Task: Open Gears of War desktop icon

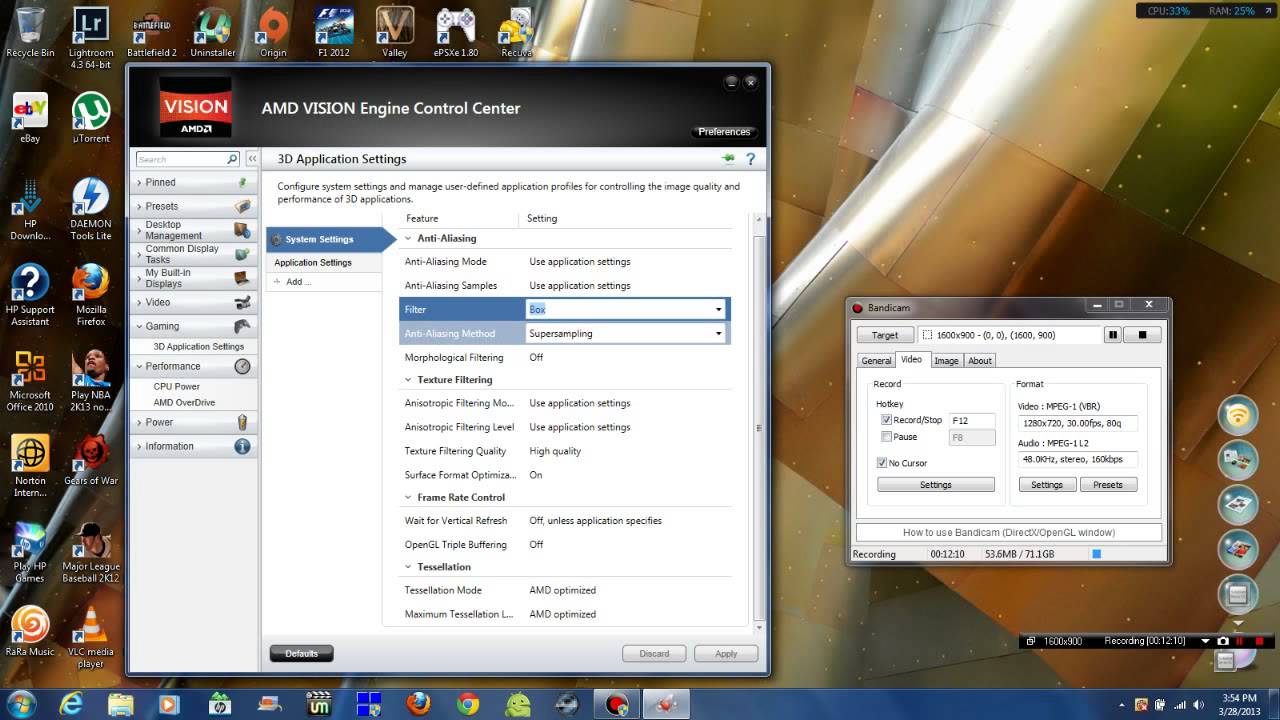Action: [91, 460]
